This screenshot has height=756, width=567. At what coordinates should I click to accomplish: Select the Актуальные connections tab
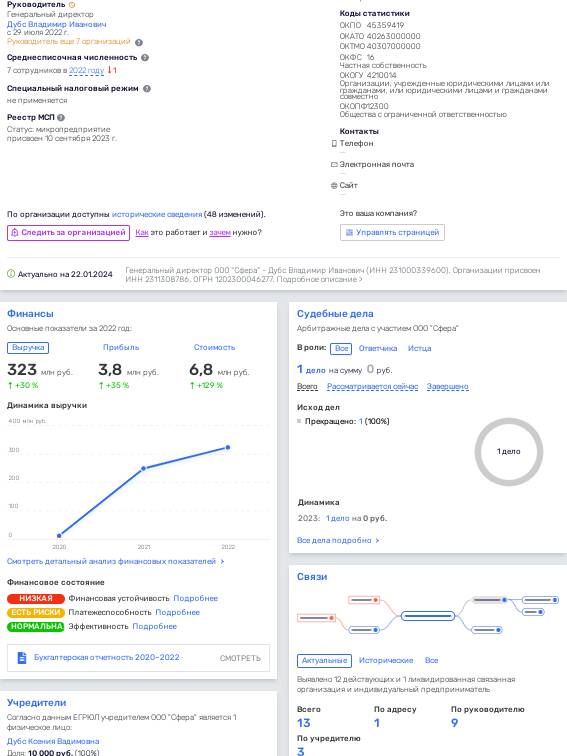[x=324, y=661]
